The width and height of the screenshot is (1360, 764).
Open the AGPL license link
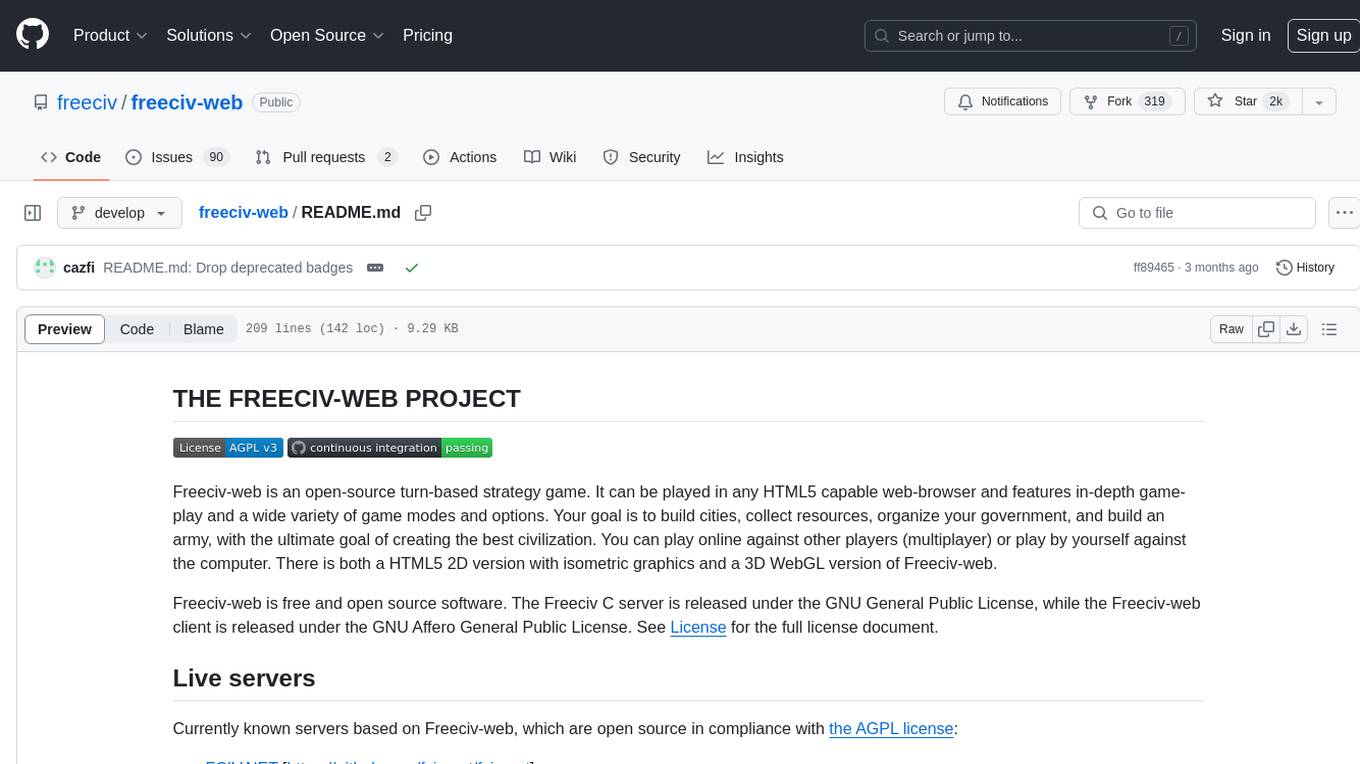tap(891, 728)
